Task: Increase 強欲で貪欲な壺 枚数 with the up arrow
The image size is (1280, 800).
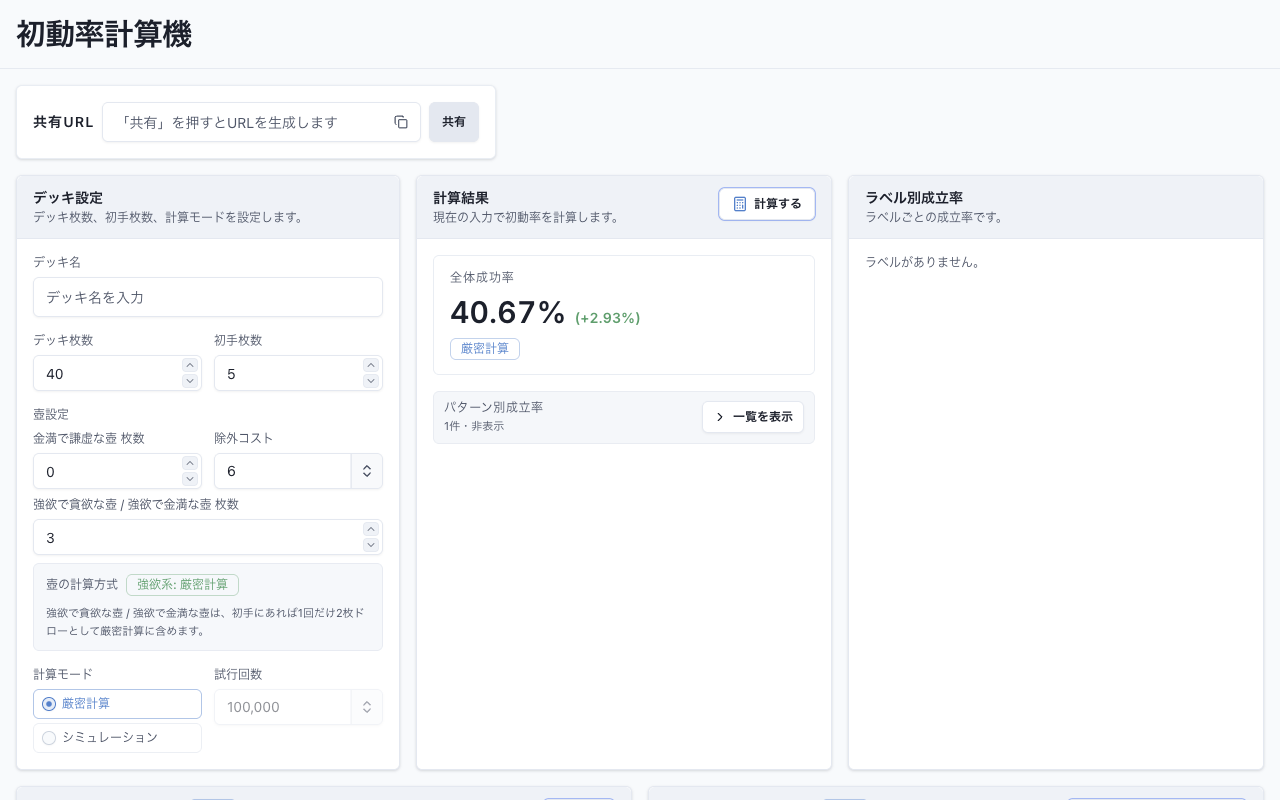Action: [x=371, y=529]
